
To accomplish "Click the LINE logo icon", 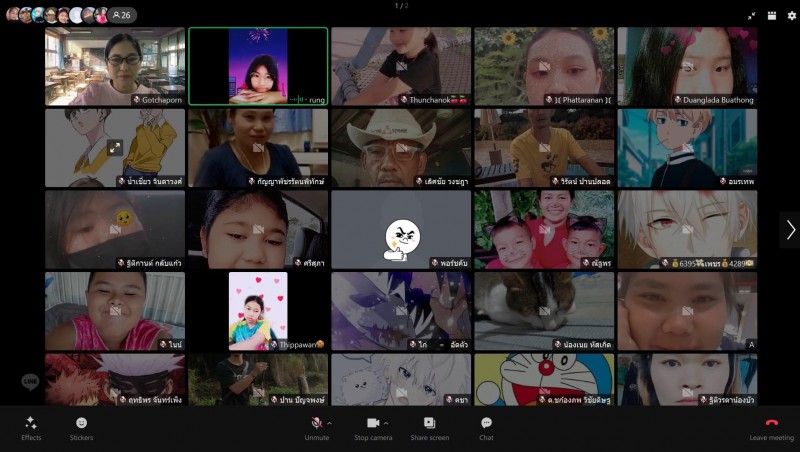I will pos(30,382).
